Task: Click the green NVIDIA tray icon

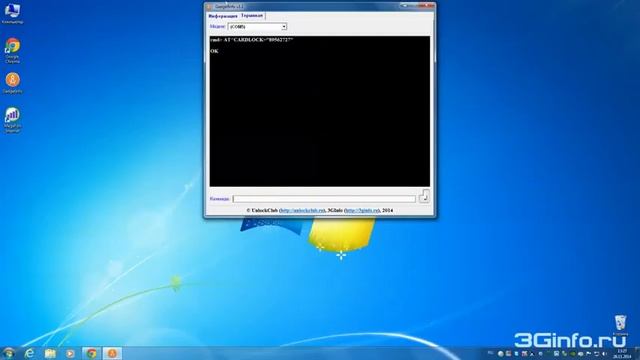Action: (x=573, y=354)
